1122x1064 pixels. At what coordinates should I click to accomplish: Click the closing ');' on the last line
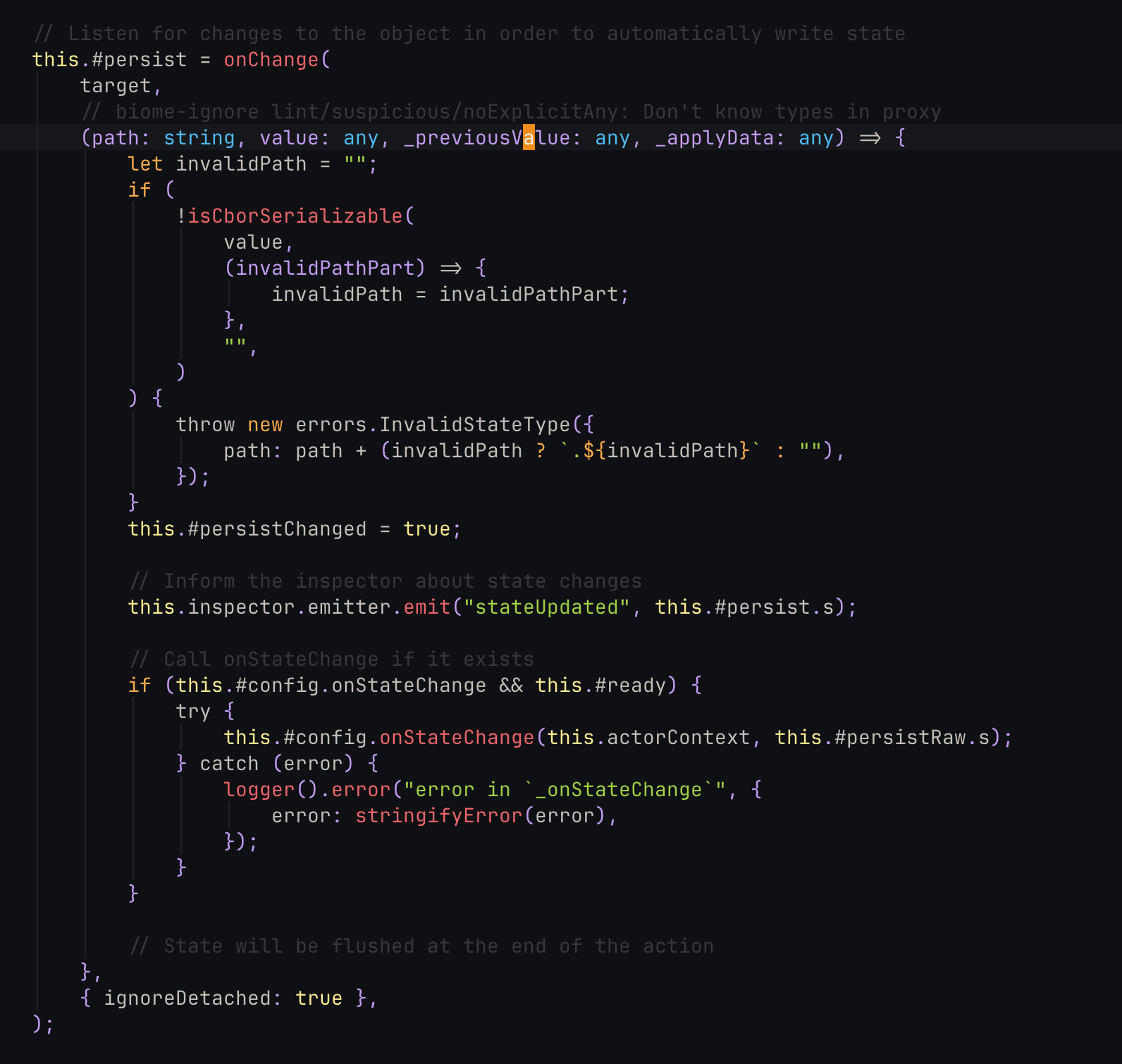[x=43, y=1025]
